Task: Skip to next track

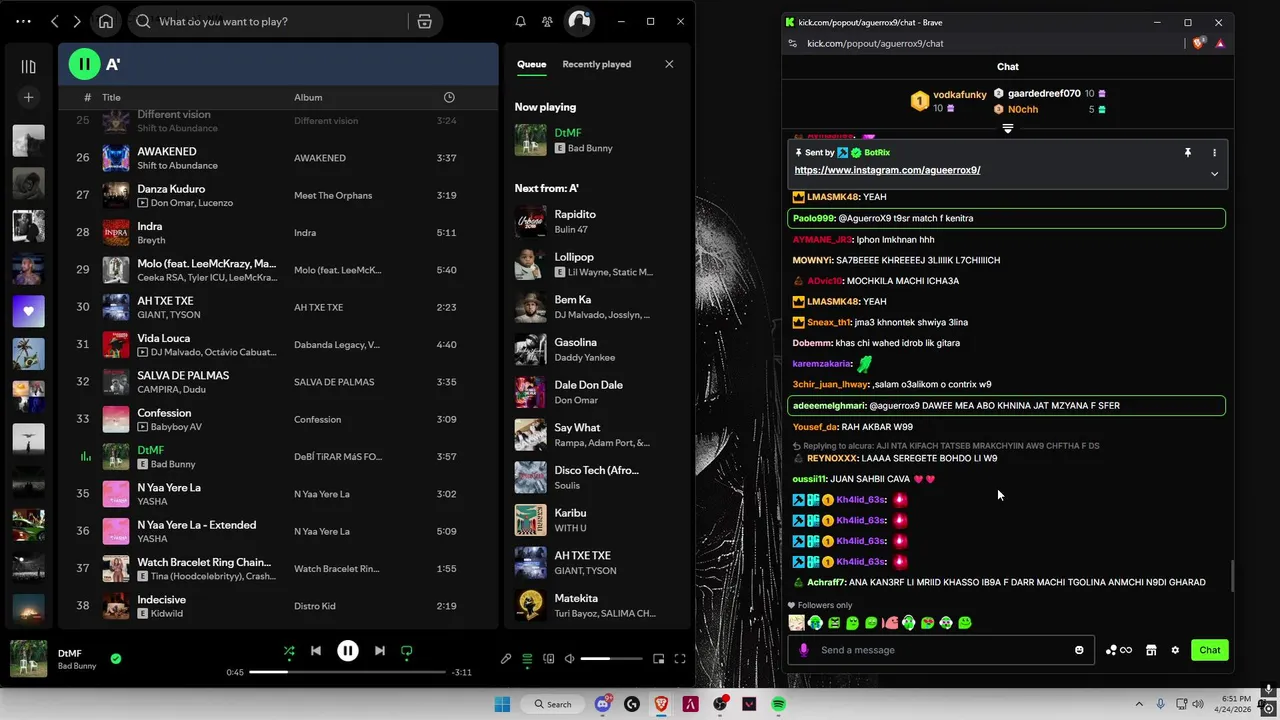Action: (379, 651)
